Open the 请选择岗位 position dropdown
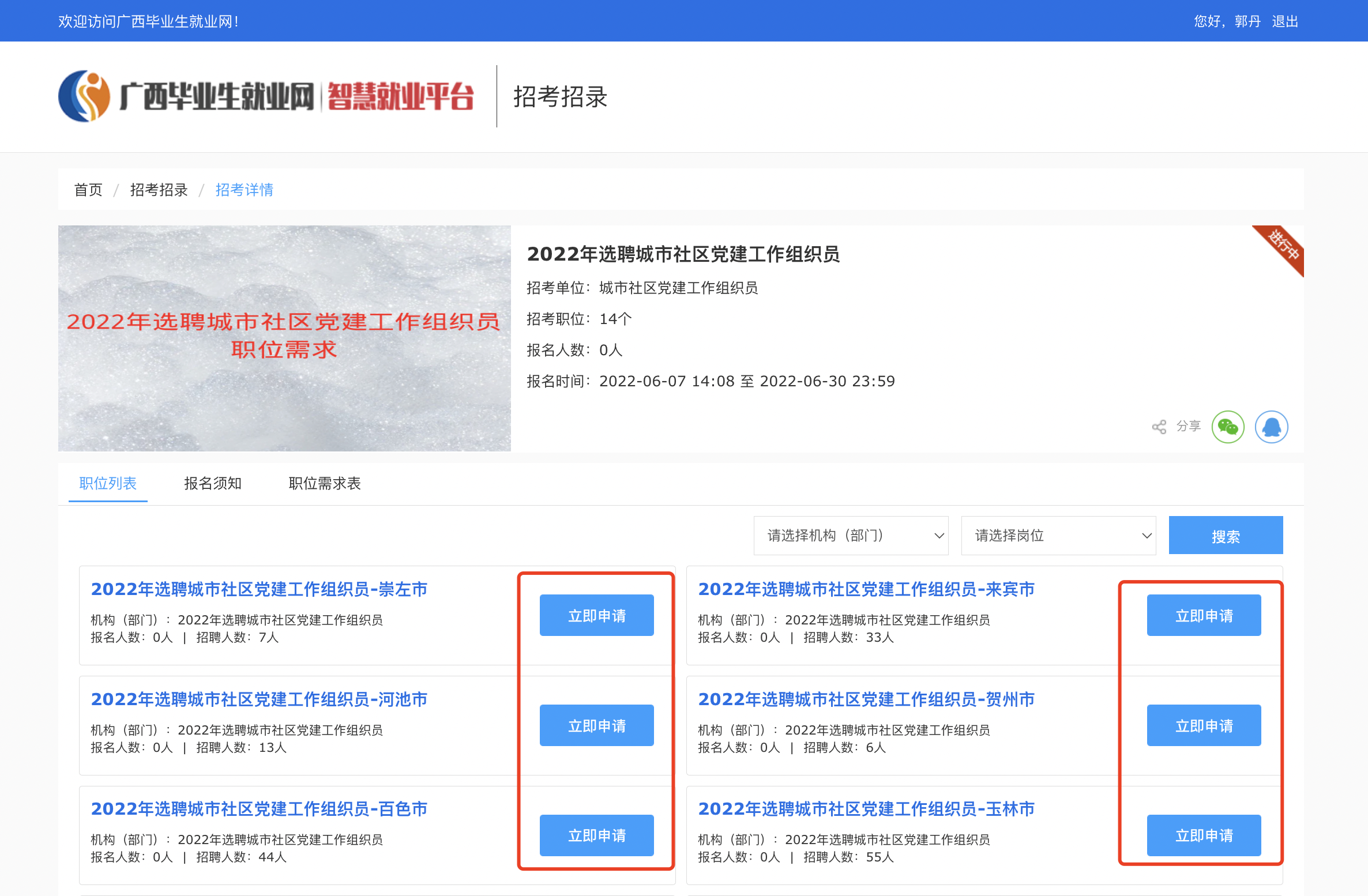This screenshot has height=896, width=1368. coord(1058,536)
